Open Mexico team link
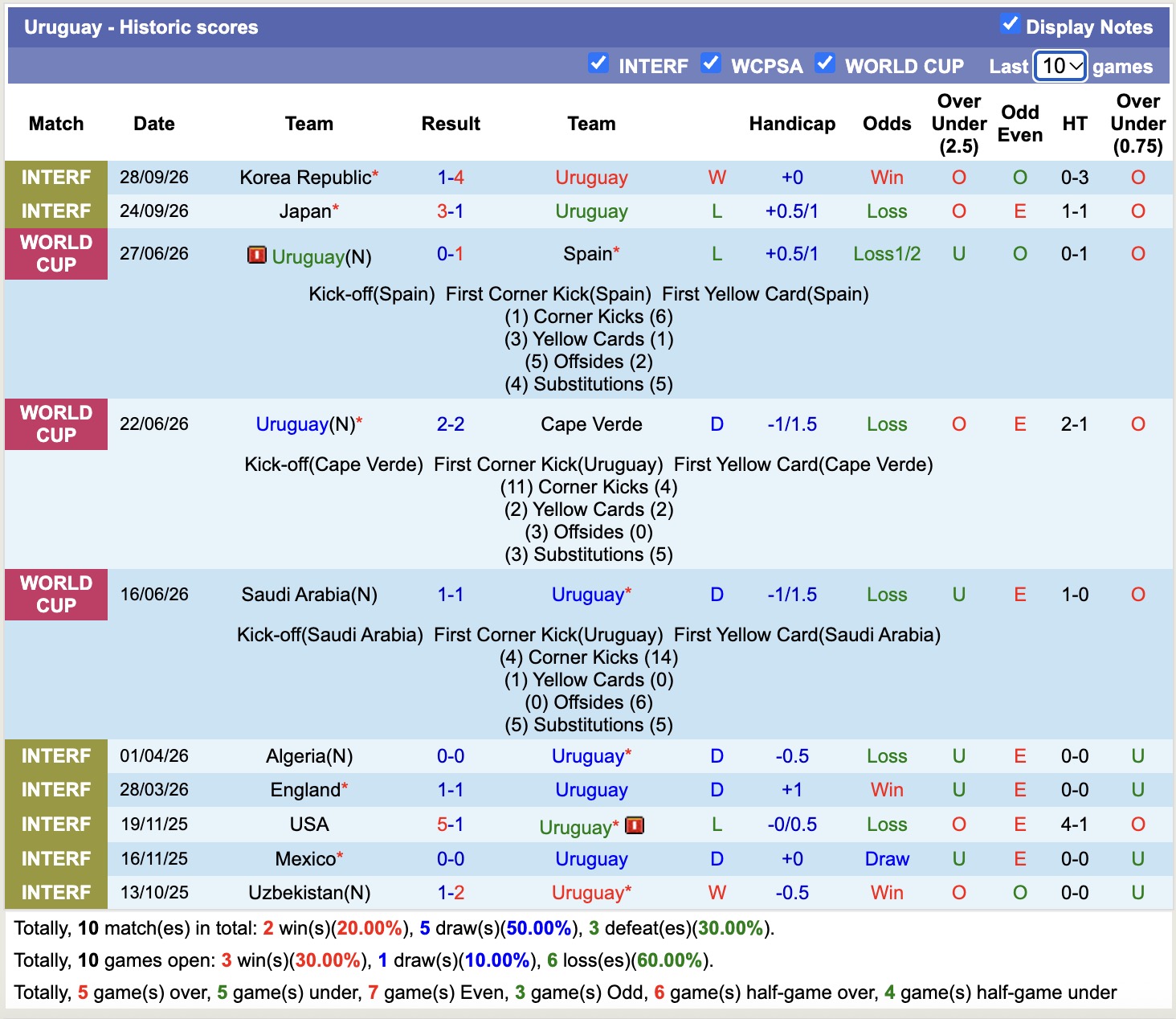 coord(305,859)
